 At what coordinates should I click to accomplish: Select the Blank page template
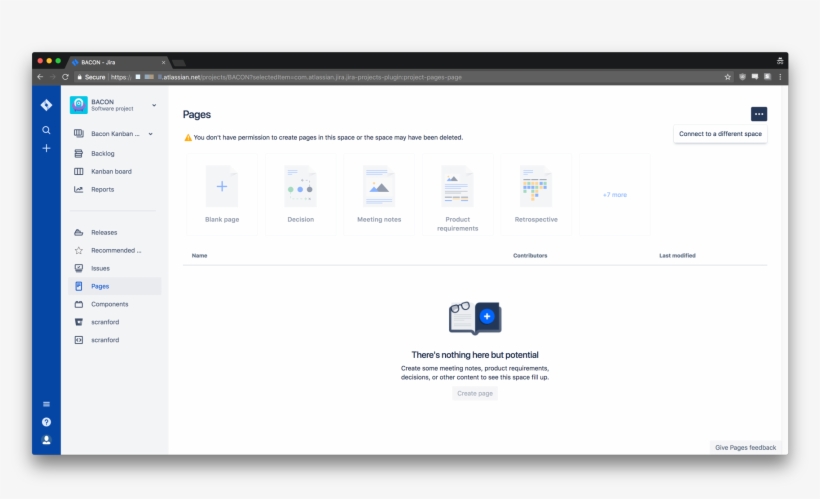click(x=222, y=195)
